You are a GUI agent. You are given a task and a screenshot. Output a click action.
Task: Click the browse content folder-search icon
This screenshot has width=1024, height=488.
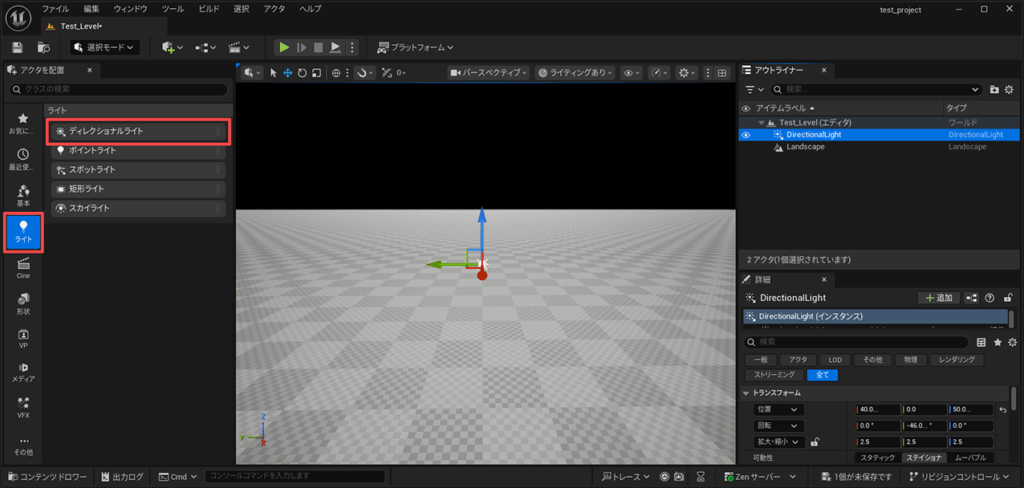point(44,47)
